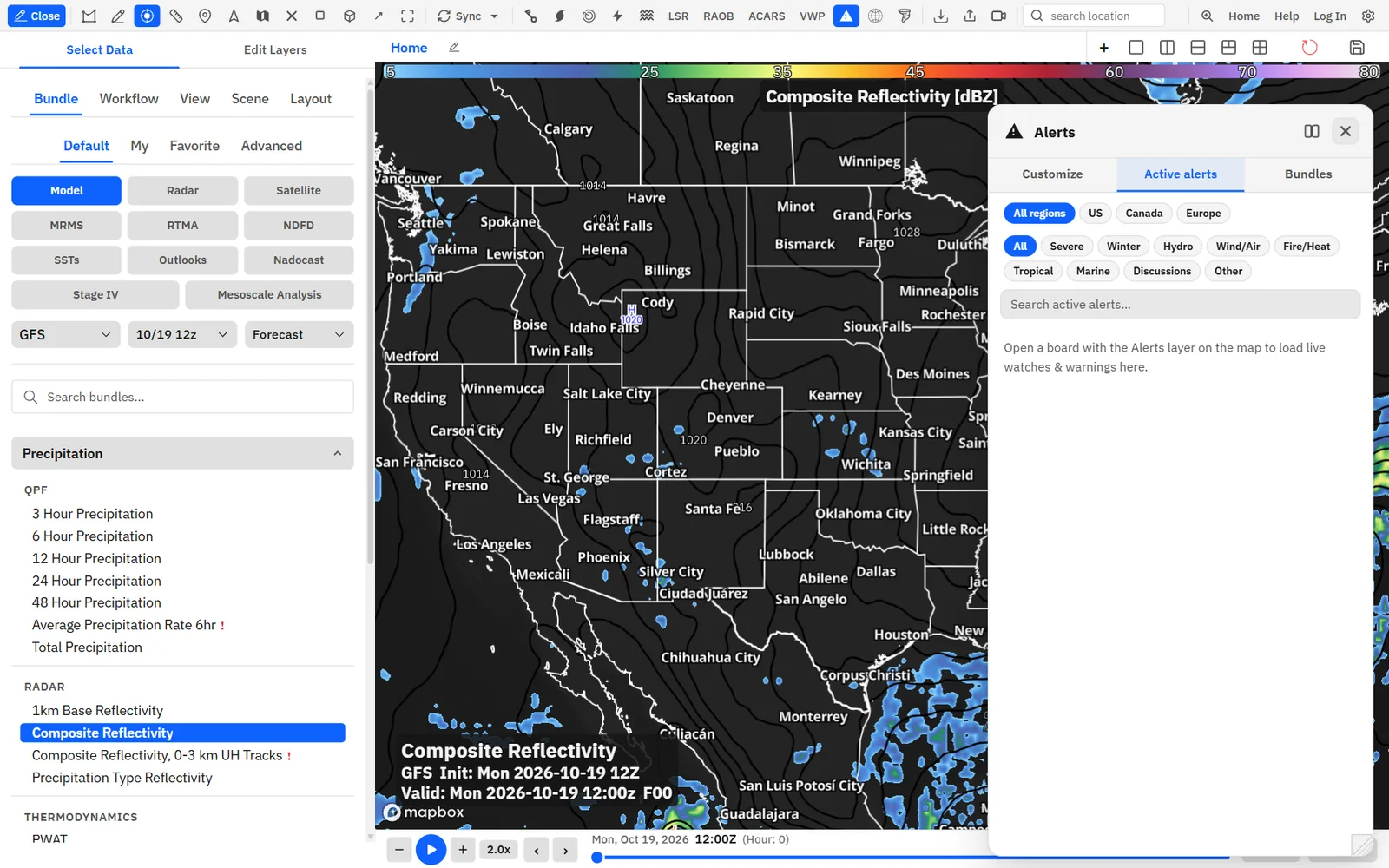Open the LSR tool
Viewport: 1389px width, 868px height.
[678, 16]
